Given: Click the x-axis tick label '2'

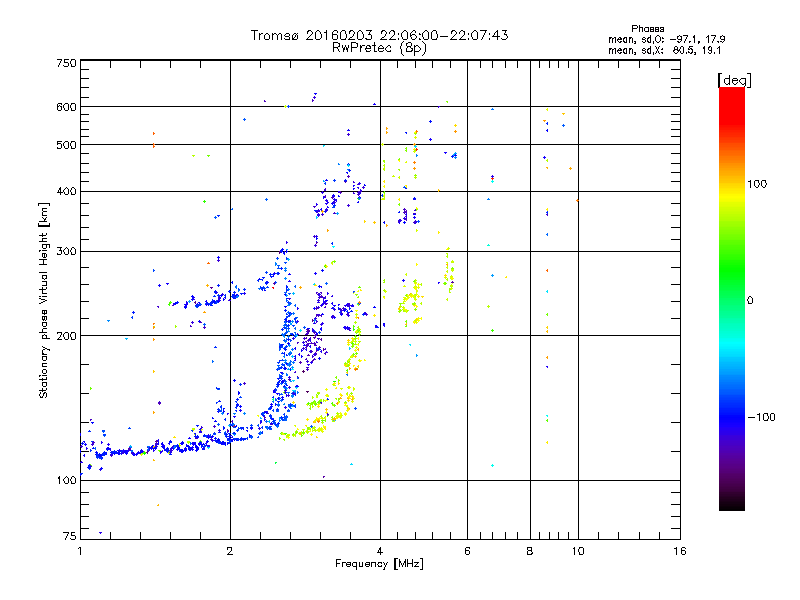Looking at the screenshot, I should click(230, 551).
